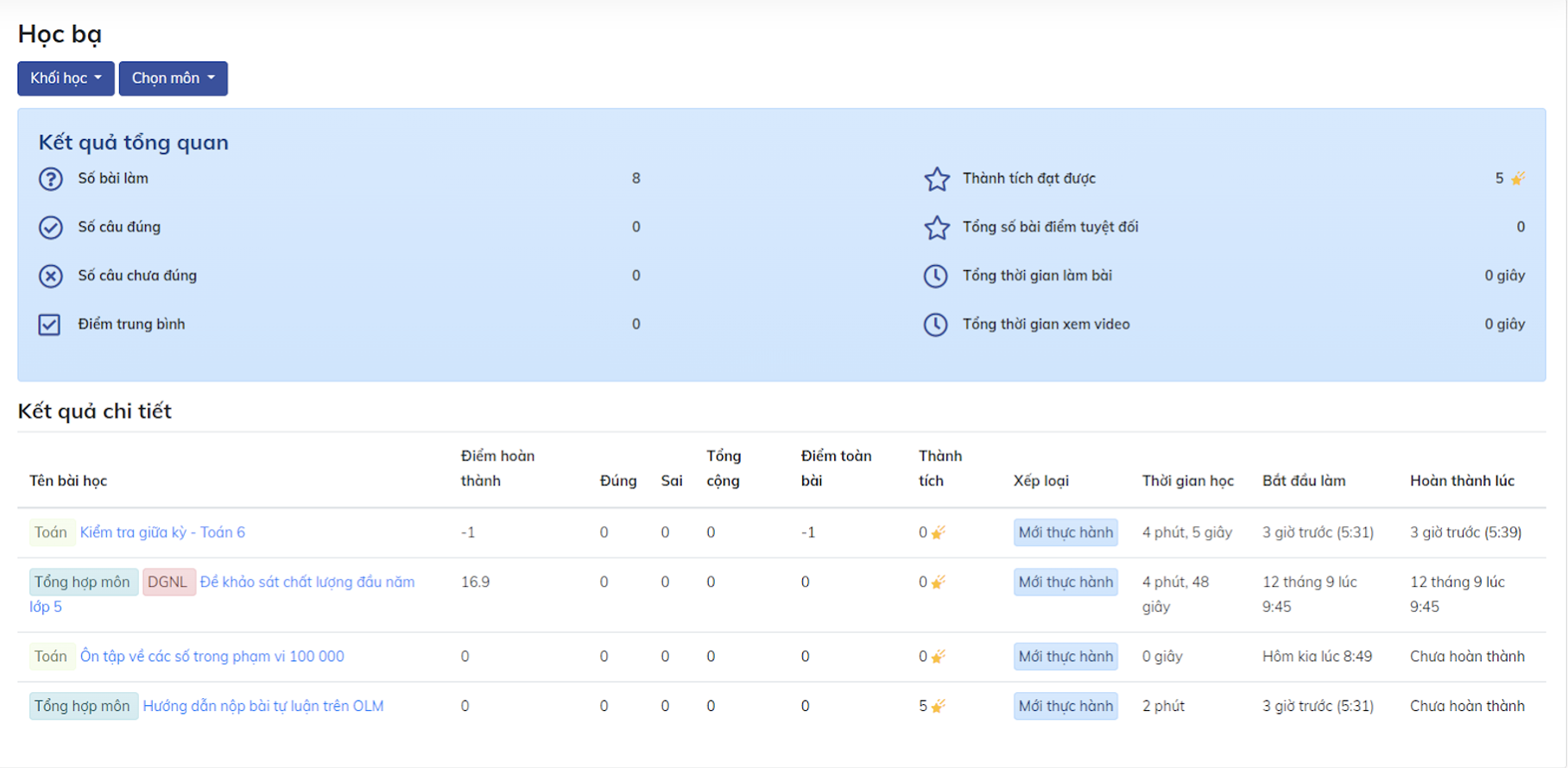Image resolution: width=1568 pixels, height=768 pixels.
Task: Open Đề khảo sát chất lượng đầu năm link
Action: tap(307, 582)
